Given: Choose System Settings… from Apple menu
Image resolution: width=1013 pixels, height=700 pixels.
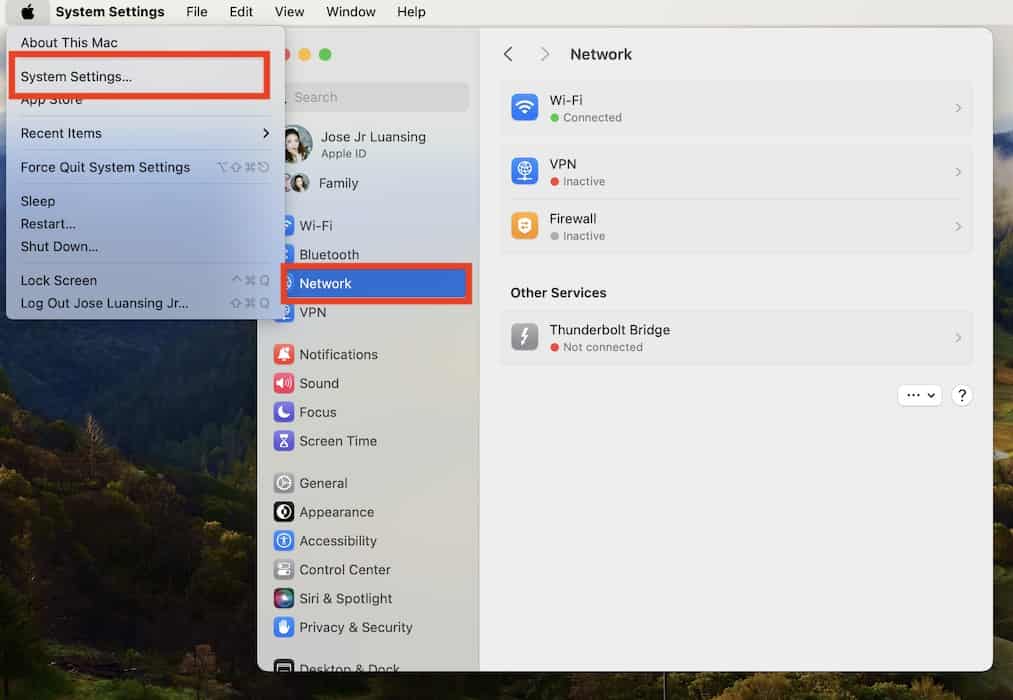Looking at the screenshot, I should [76, 77].
